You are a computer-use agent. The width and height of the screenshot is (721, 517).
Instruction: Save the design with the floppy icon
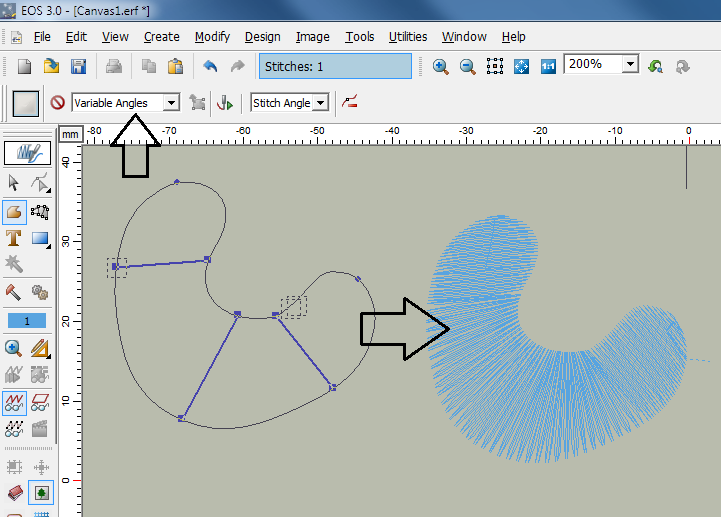(79, 66)
